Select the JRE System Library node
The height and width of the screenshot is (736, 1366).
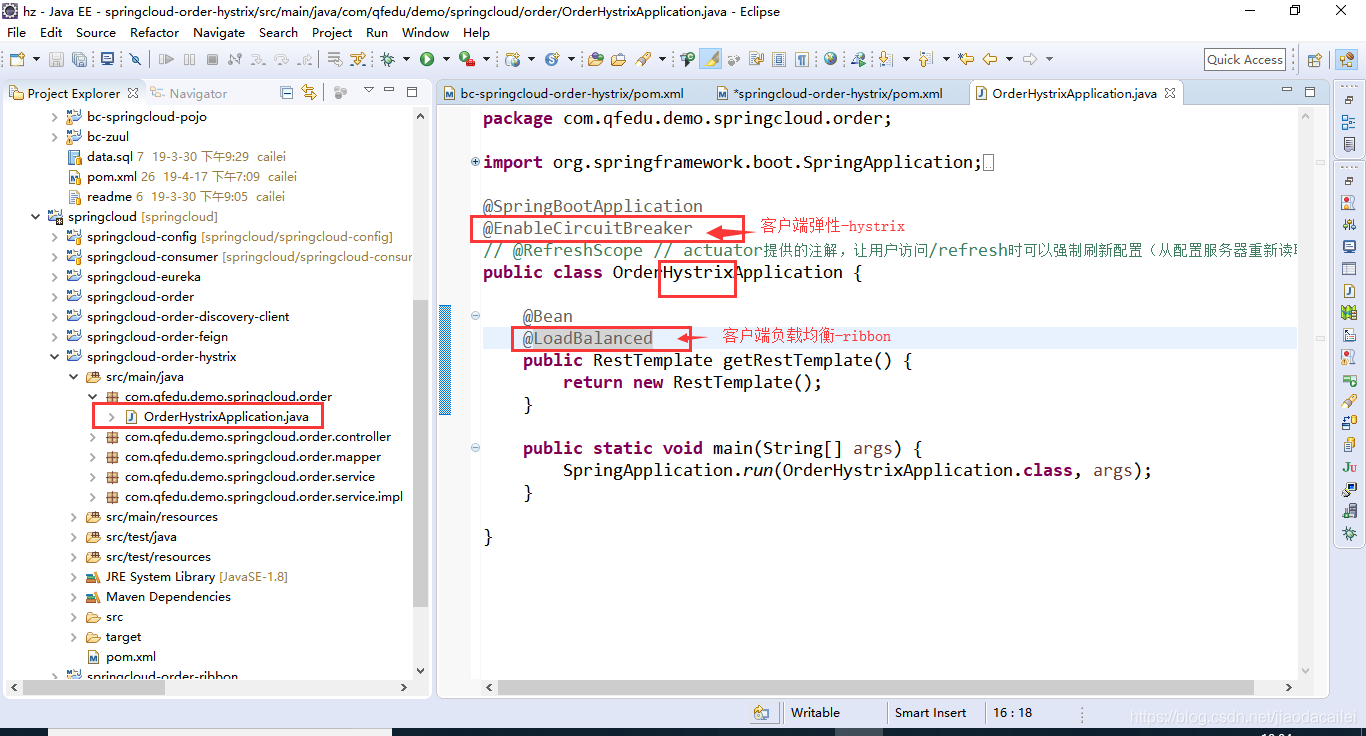[160, 577]
